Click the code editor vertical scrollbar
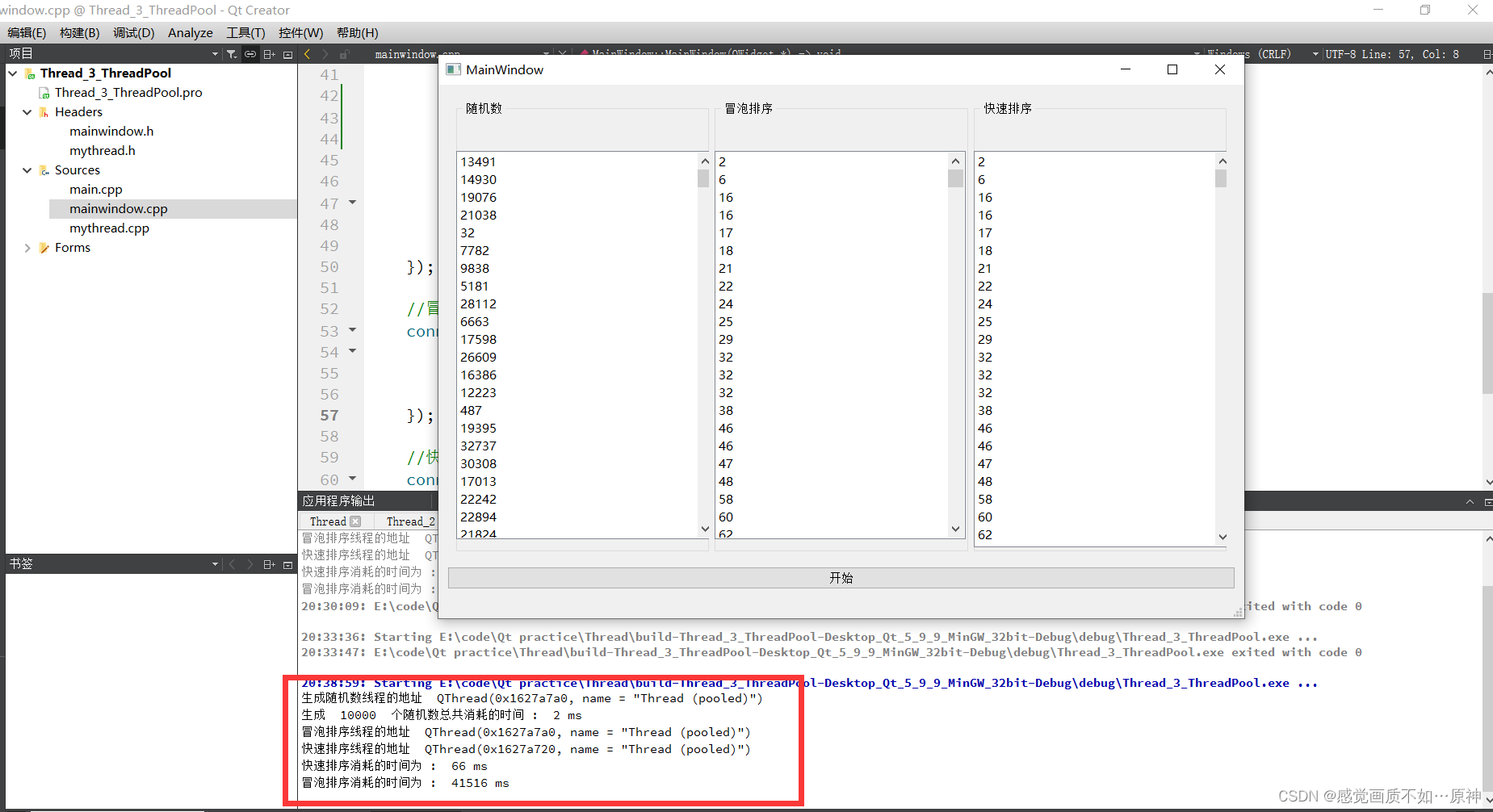The width and height of the screenshot is (1493, 812). click(1487, 343)
